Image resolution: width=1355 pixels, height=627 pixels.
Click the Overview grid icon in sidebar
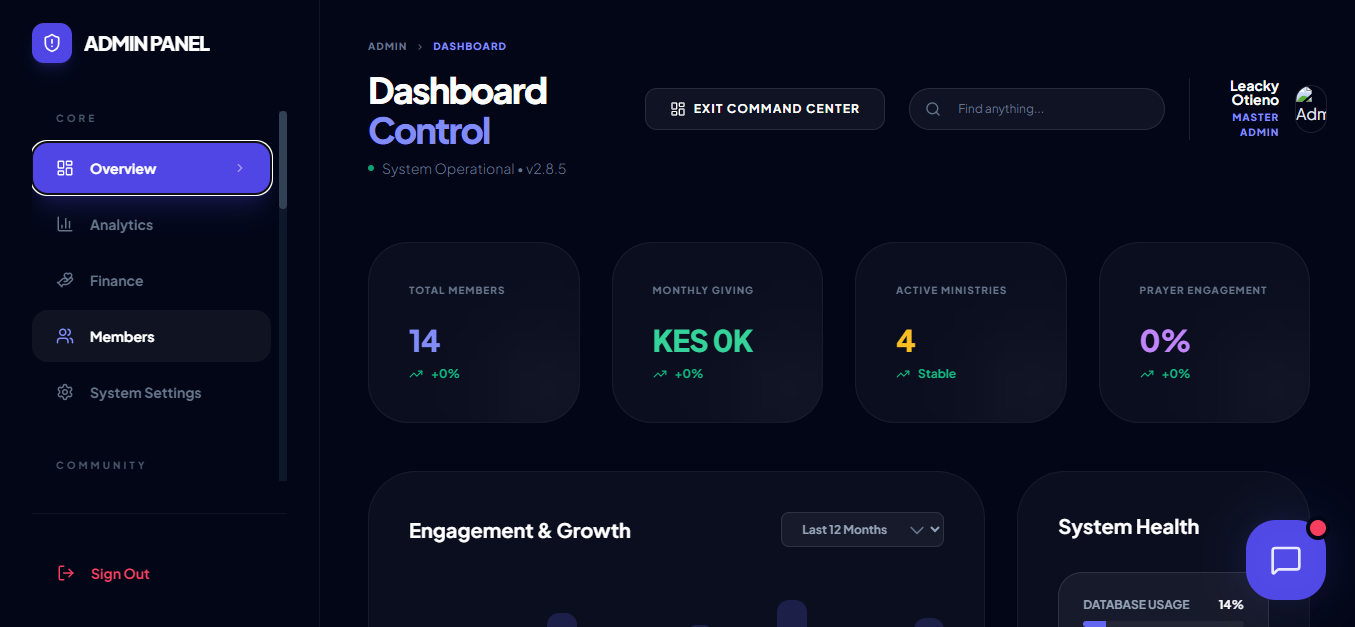pos(65,168)
